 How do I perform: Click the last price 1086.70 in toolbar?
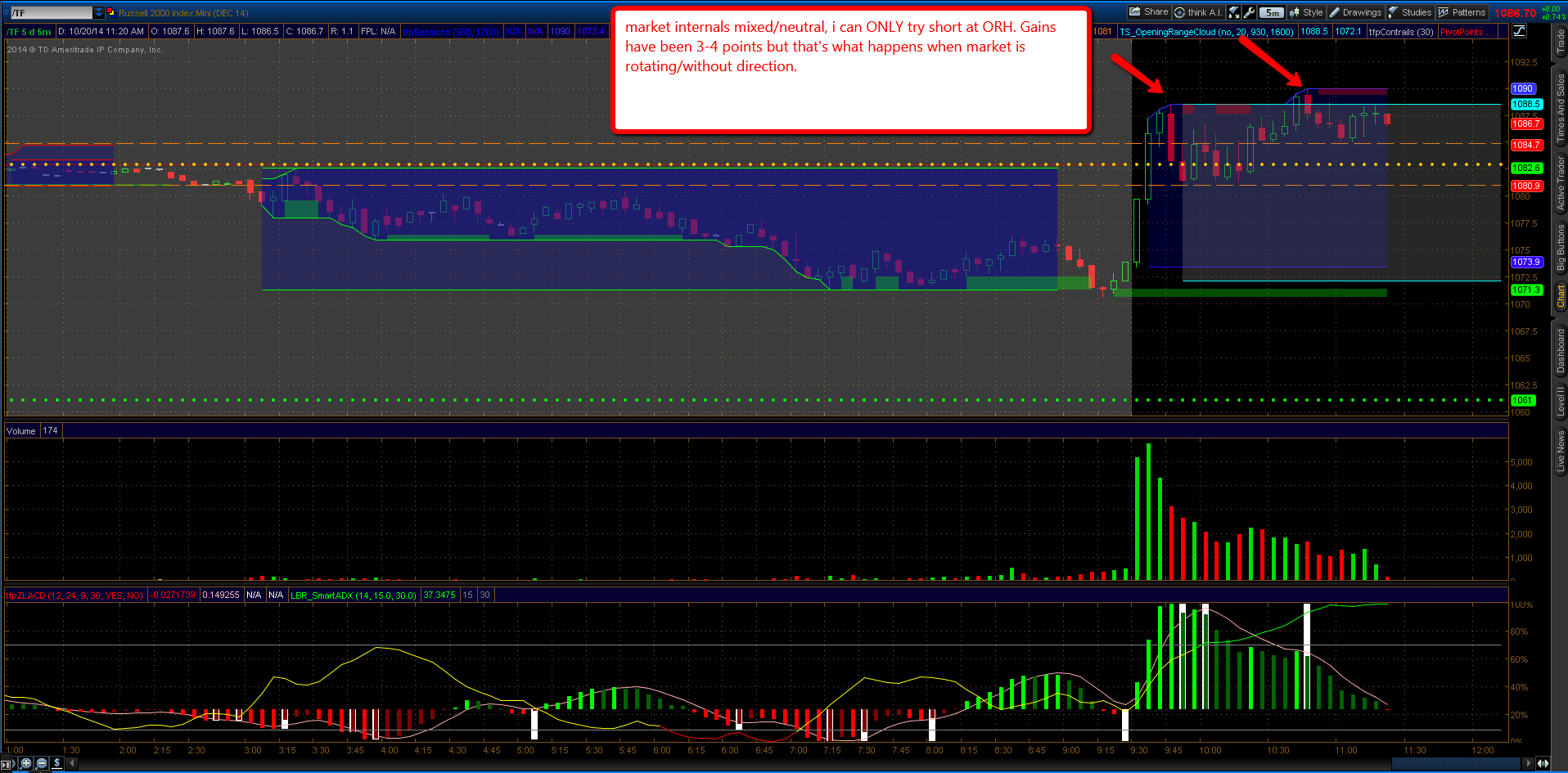(x=1515, y=13)
